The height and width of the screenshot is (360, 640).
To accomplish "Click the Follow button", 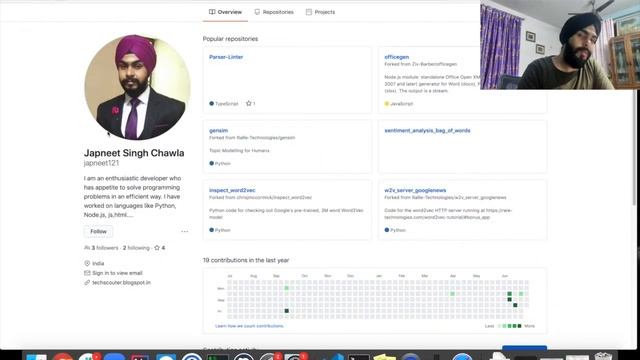I will [x=98, y=231].
